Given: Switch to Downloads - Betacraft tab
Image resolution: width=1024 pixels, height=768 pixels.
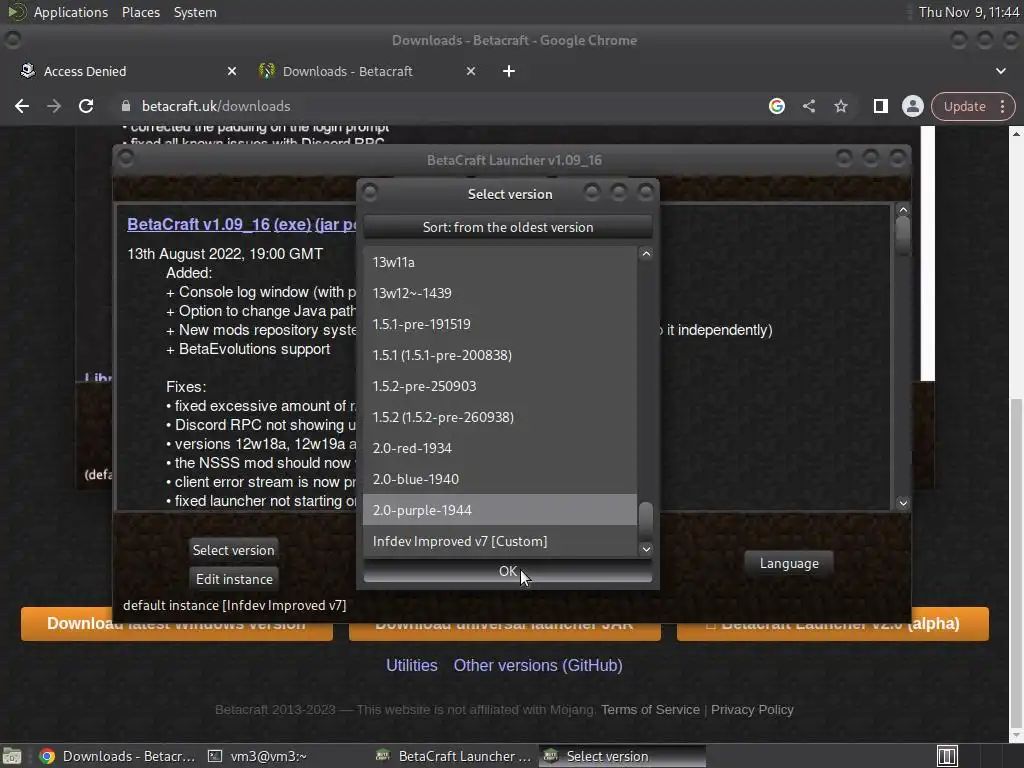Looking at the screenshot, I should pos(369,71).
